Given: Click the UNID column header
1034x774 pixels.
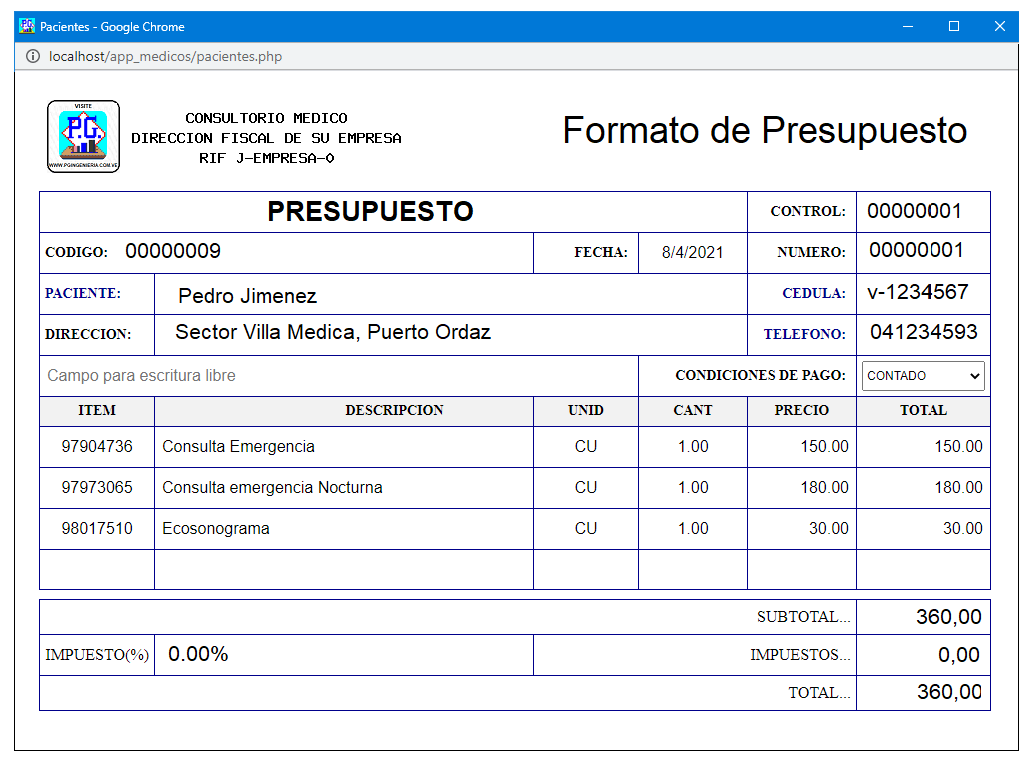Looking at the screenshot, I should coord(586,411).
